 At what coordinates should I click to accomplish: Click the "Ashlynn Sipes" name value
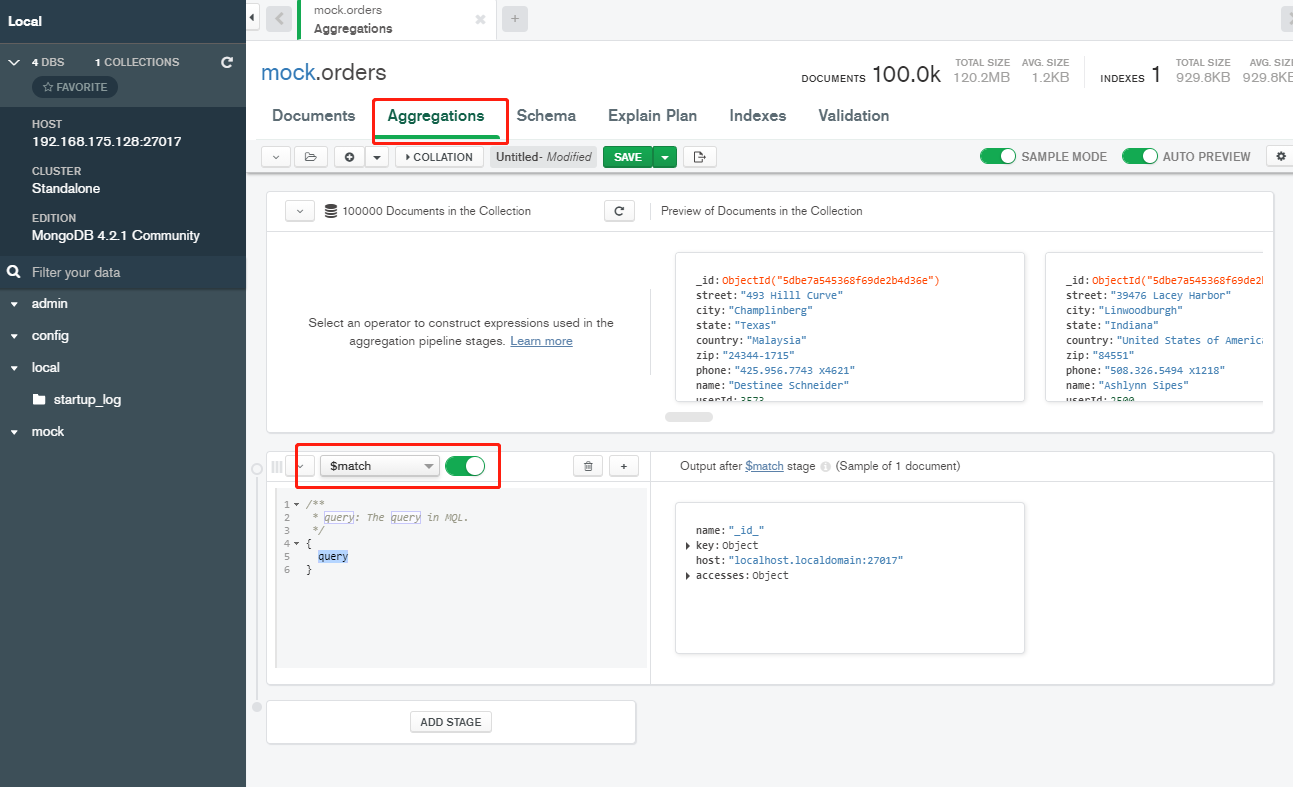pyautogui.click(x=1143, y=385)
